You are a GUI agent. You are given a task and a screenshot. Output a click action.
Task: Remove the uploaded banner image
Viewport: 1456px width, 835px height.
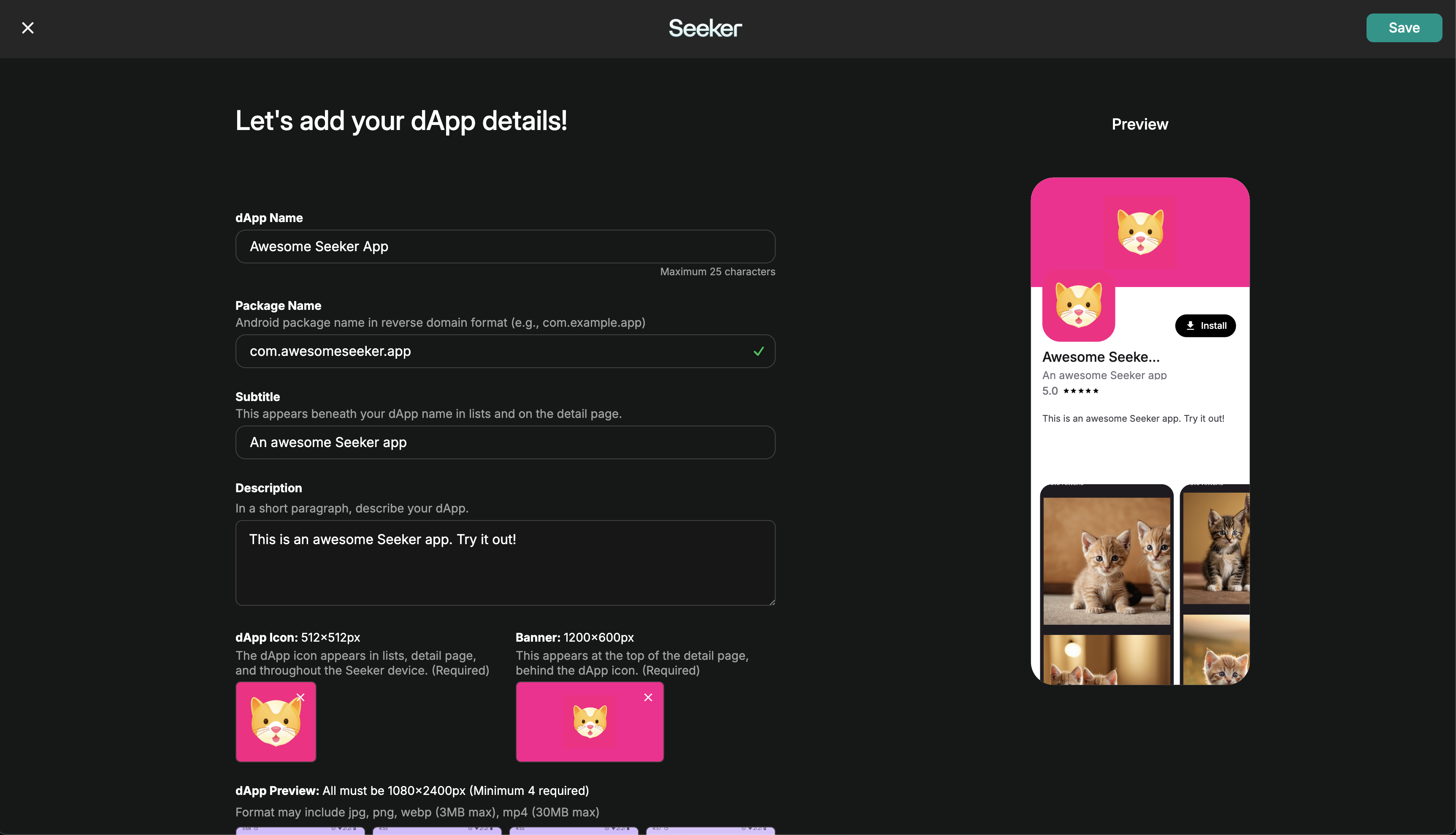tap(648, 697)
